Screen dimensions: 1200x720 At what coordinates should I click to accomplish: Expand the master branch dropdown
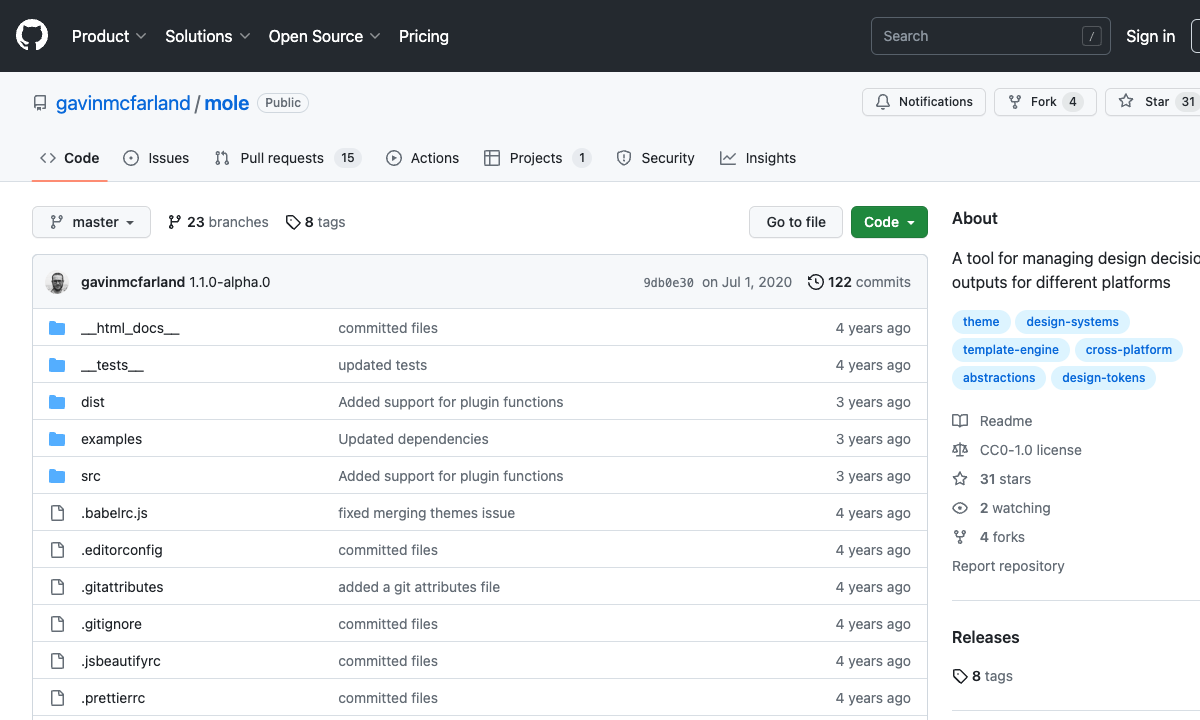[x=91, y=222]
